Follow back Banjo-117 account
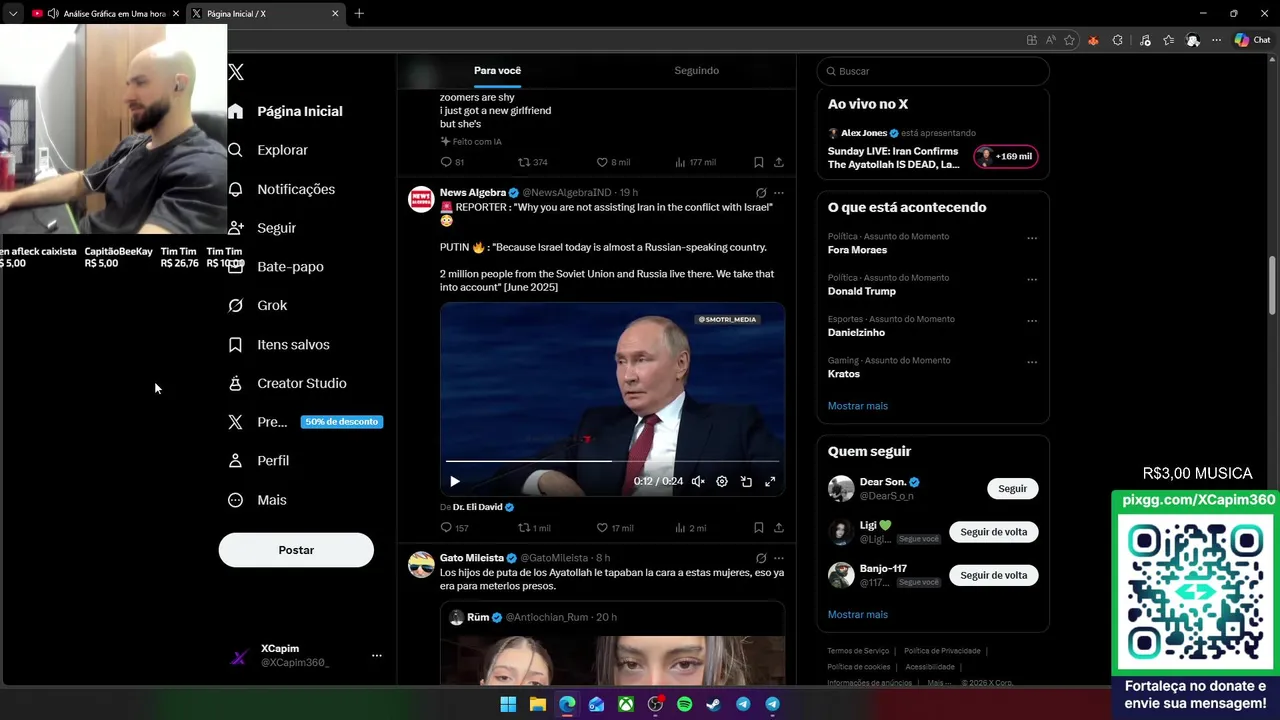1280x720 pixels. coord(993,575)
